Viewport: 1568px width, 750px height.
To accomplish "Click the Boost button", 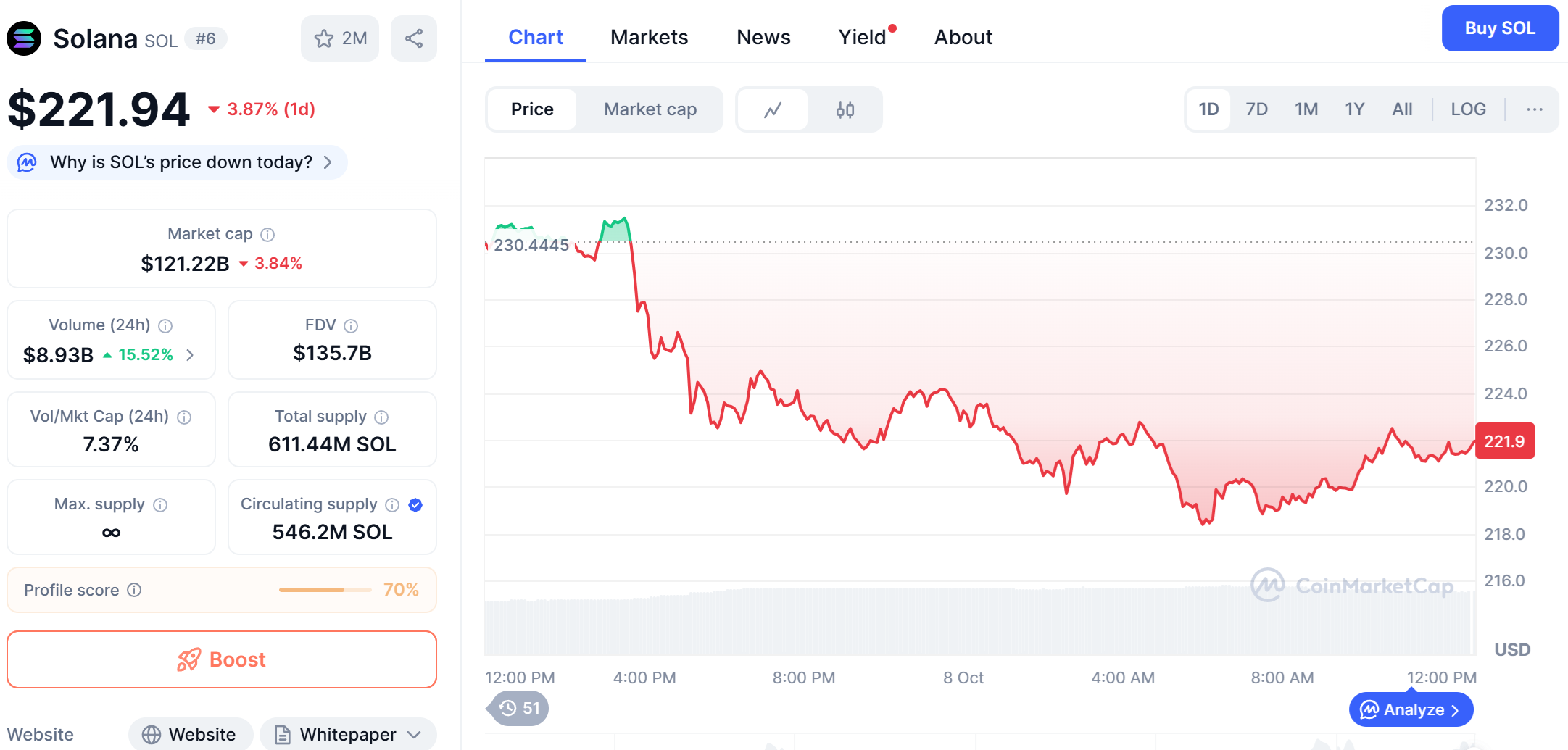I will [222, 659].
